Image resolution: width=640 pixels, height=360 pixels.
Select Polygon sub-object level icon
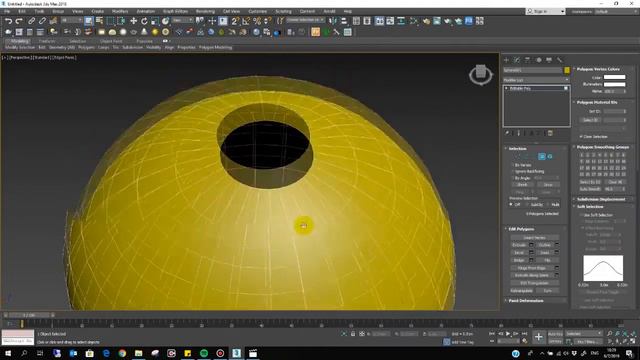click(x=542, y=156)
